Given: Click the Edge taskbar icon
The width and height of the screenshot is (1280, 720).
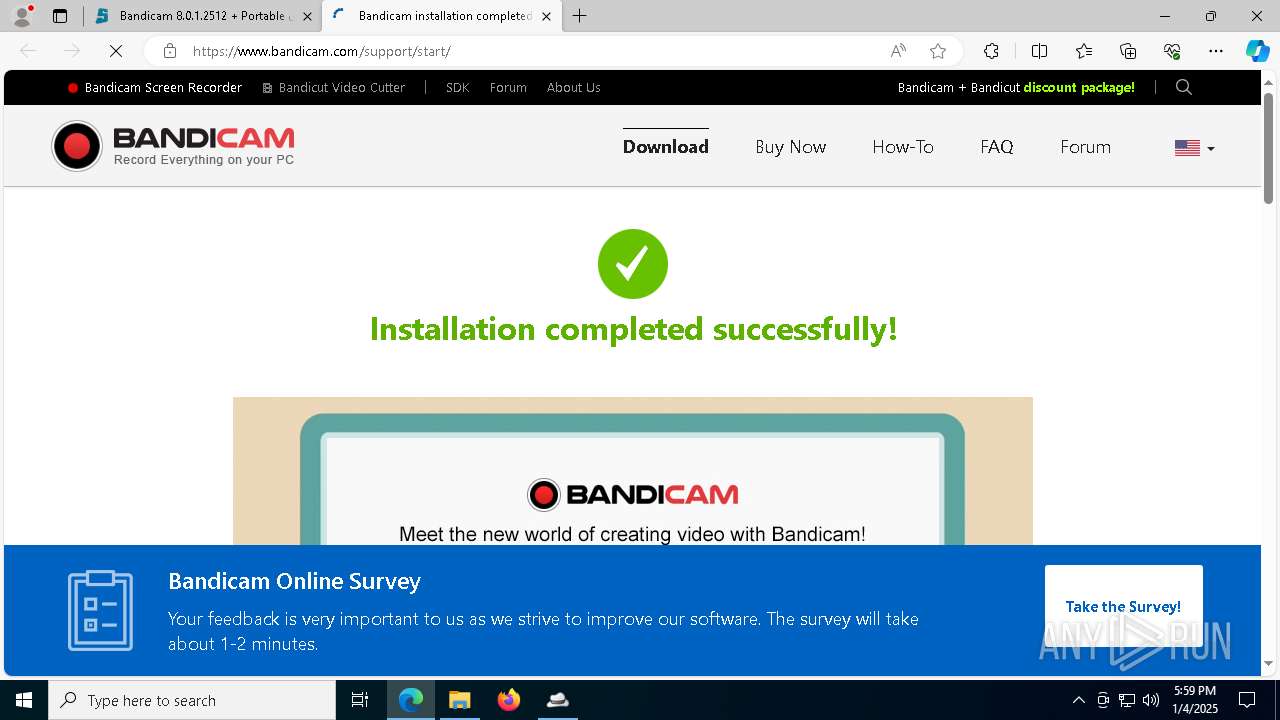Looking at the screenshot, I should click(411, 700).
